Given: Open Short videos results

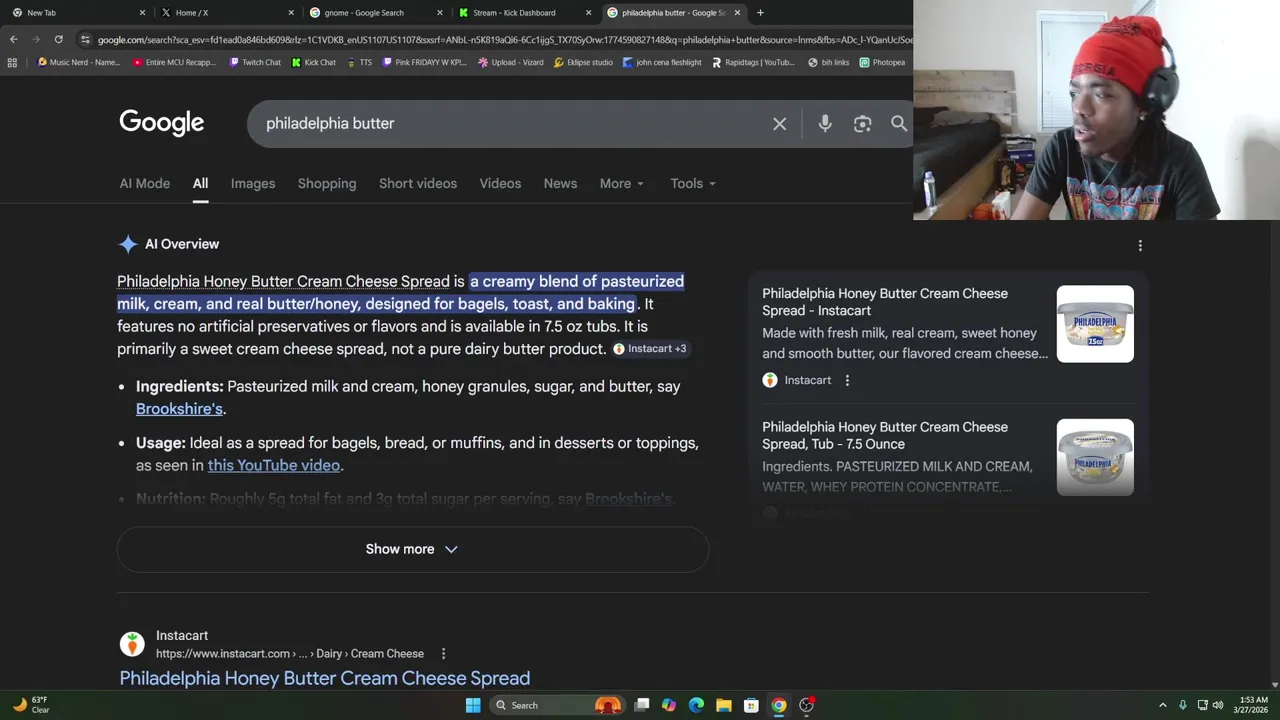Looking at the screenshot, I should click(418, 184).
